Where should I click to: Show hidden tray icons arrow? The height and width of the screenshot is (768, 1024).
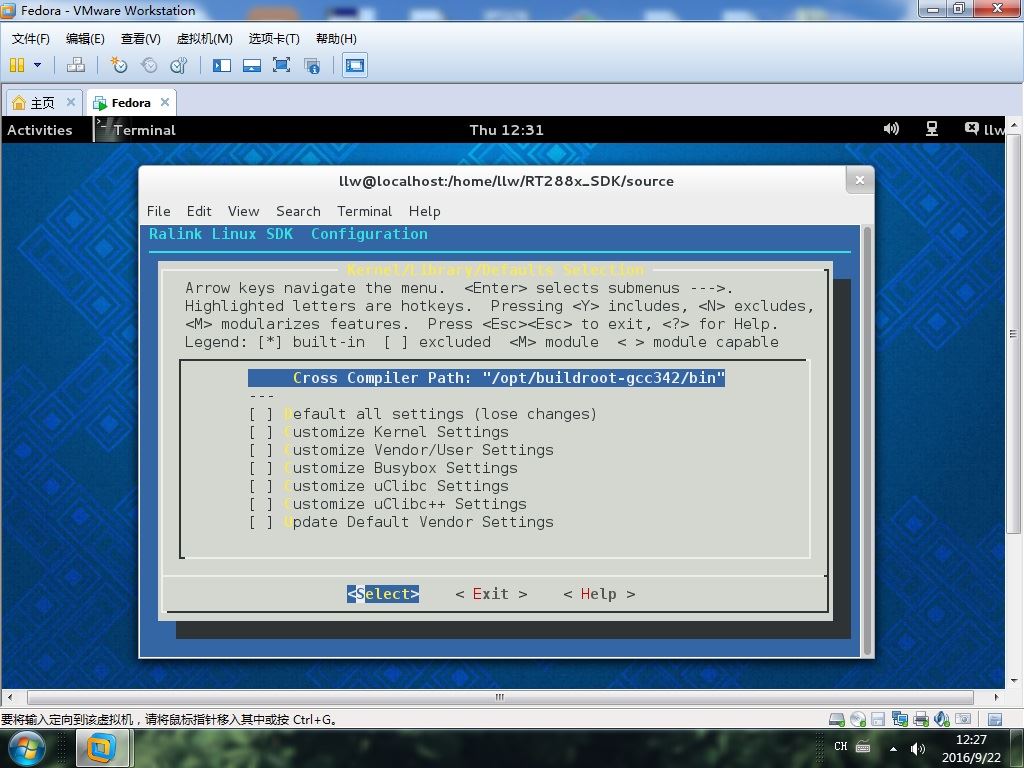coord(893,748)
